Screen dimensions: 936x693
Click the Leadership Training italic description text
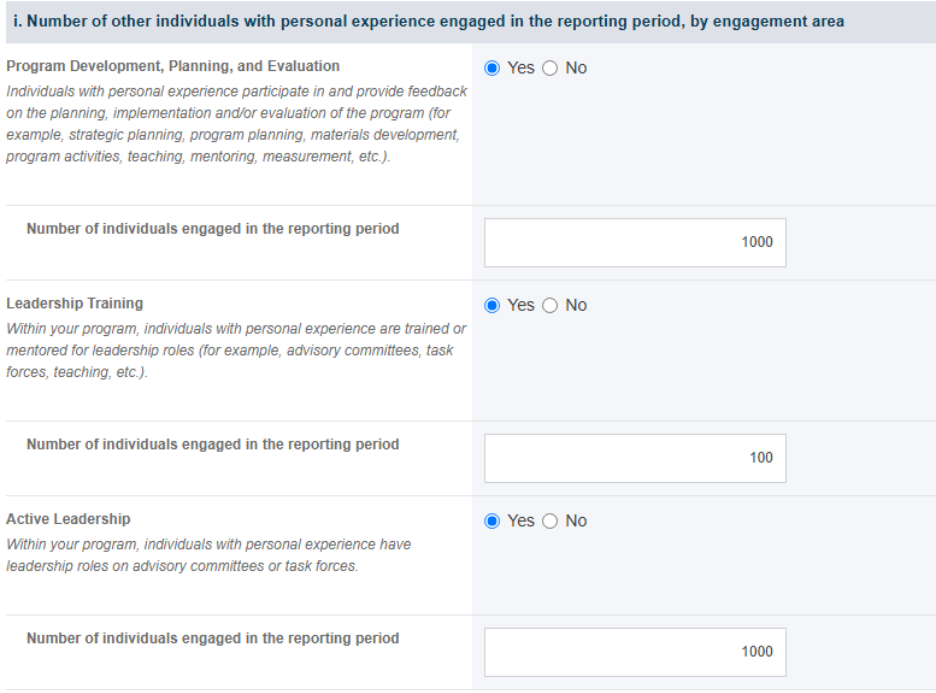pyautogui.click(x=236, y=350)
